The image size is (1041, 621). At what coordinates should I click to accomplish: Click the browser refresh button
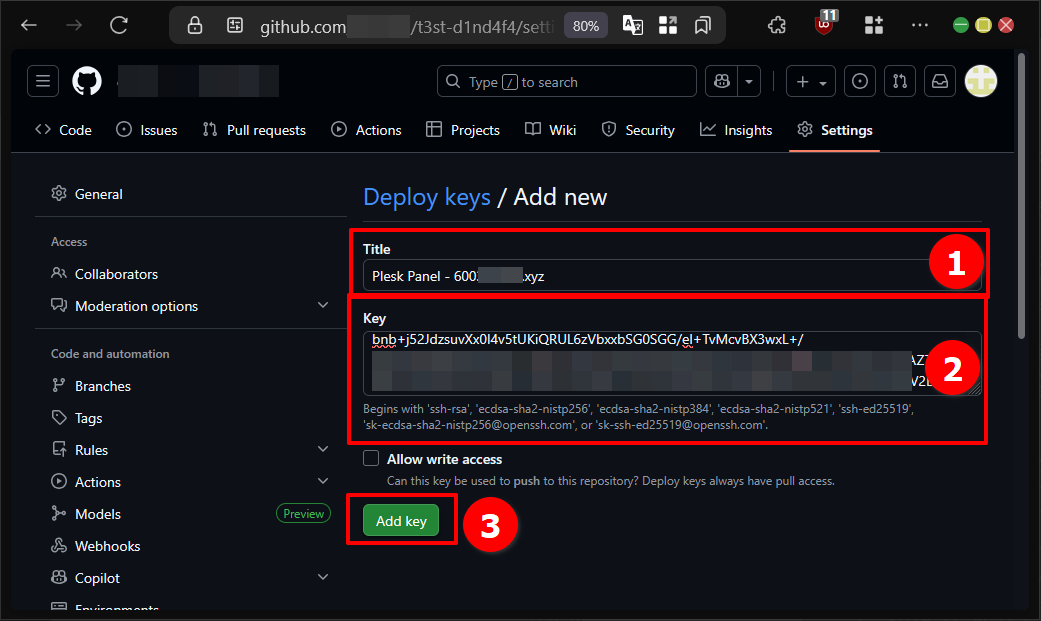[119, 25]
